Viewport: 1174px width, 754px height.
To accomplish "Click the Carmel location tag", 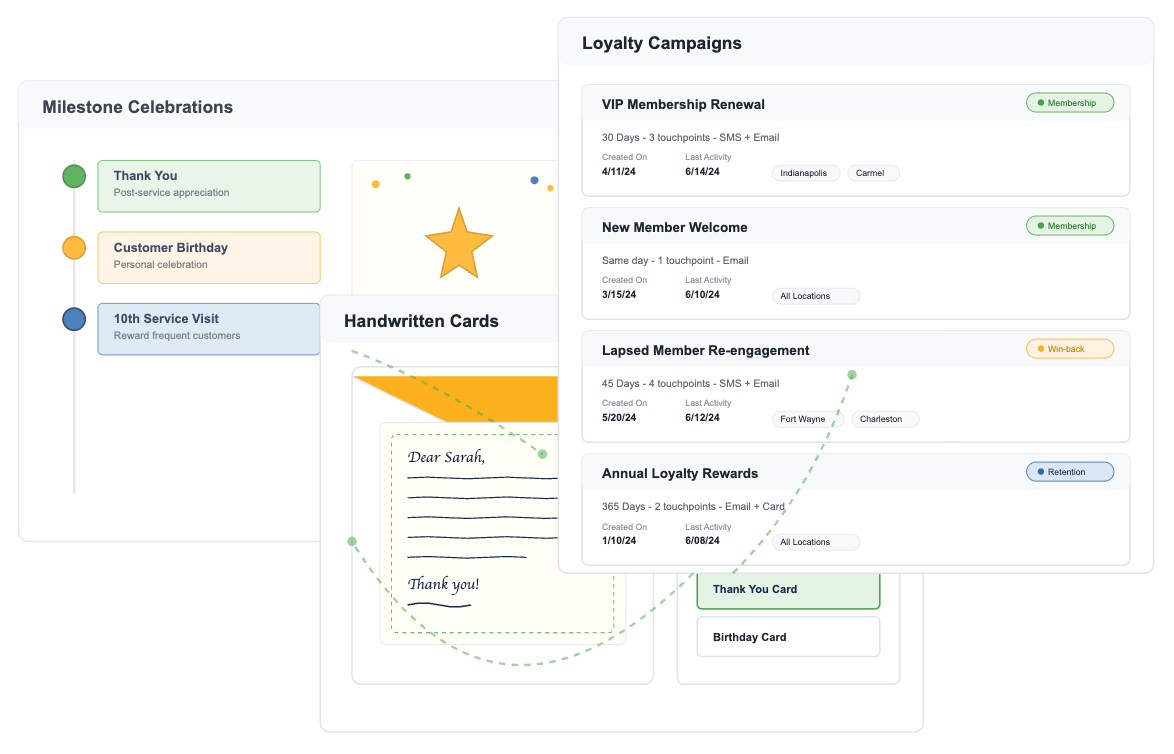I will point(873,173).
